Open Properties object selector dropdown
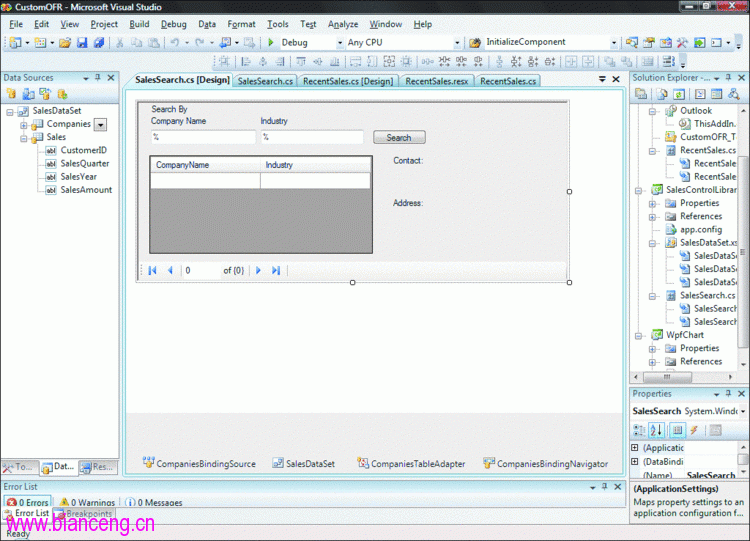Image resolution: width=750 pixels, height=541 pixels. [x=743, y=411]
